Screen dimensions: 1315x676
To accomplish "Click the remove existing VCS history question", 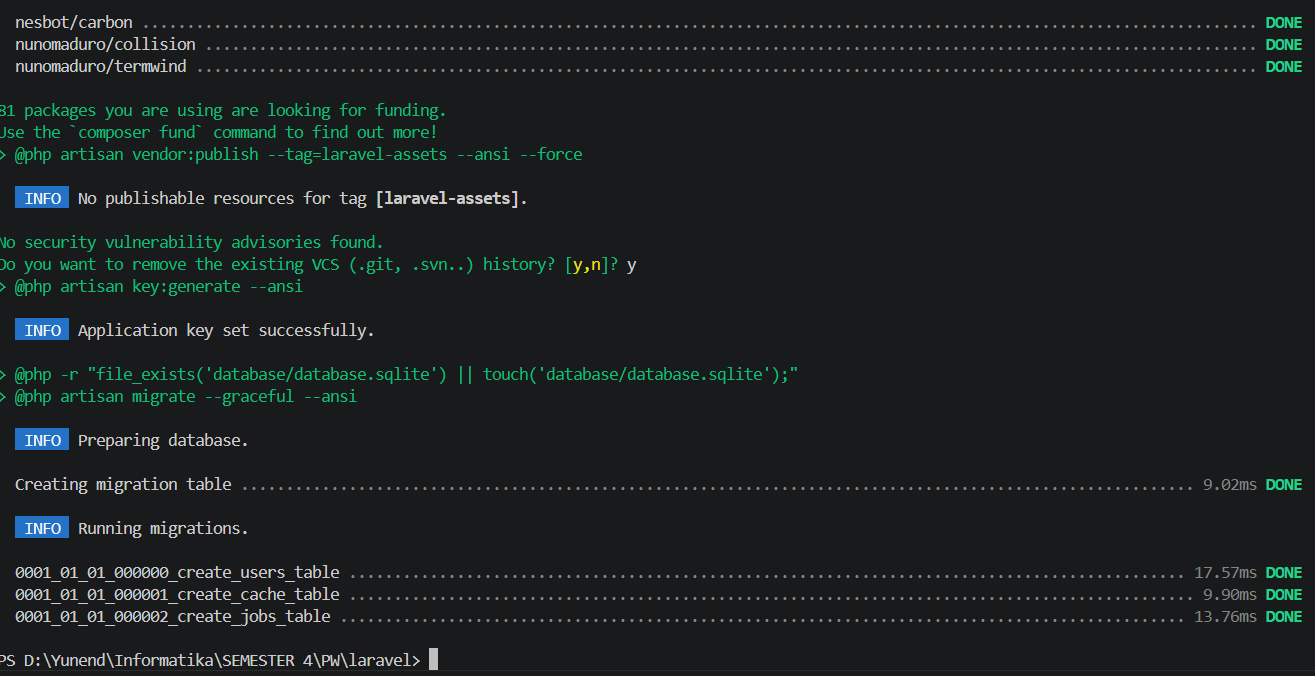I will click(318, 264).
